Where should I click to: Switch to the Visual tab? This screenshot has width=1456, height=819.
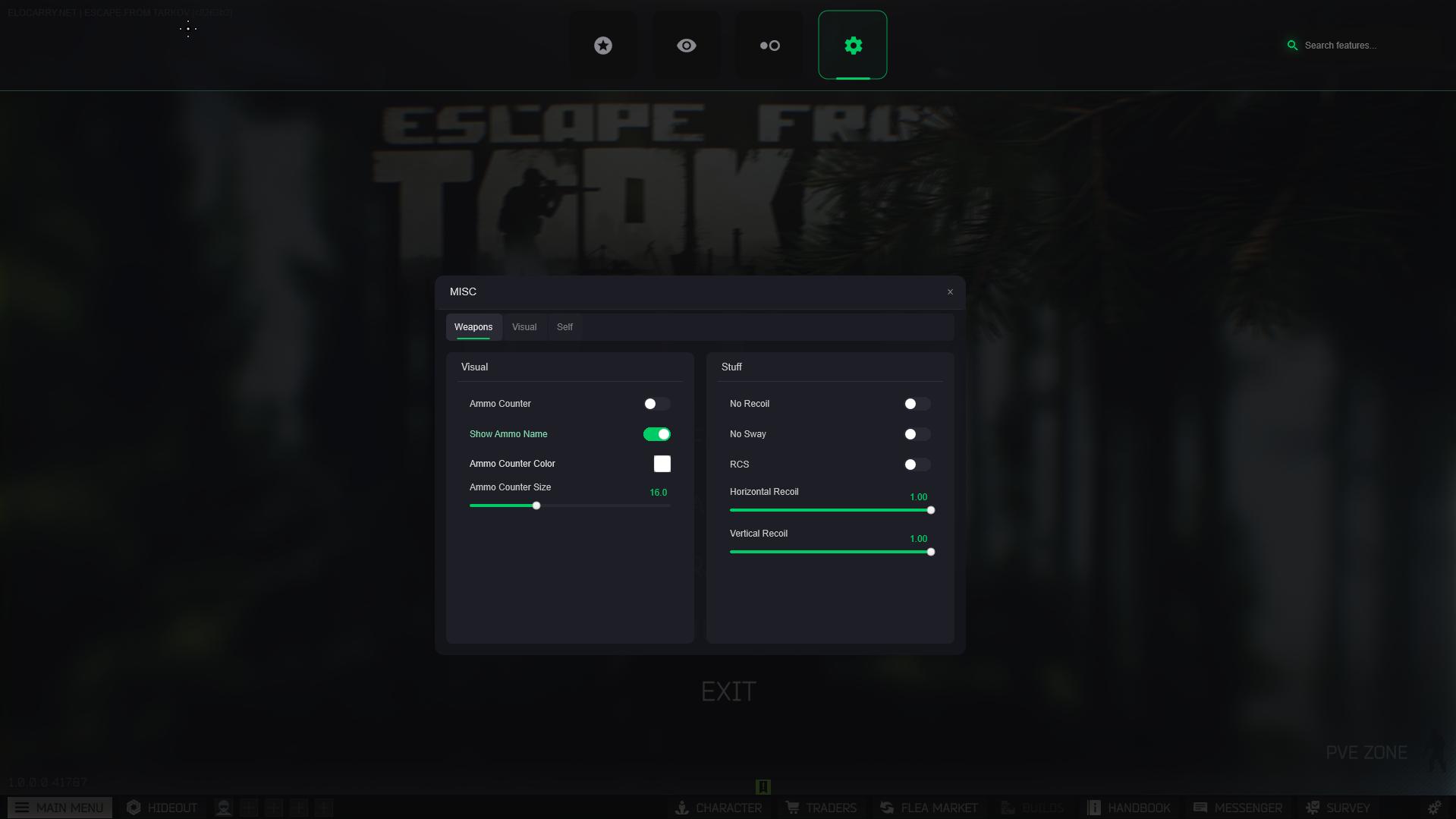coord(524,327)
